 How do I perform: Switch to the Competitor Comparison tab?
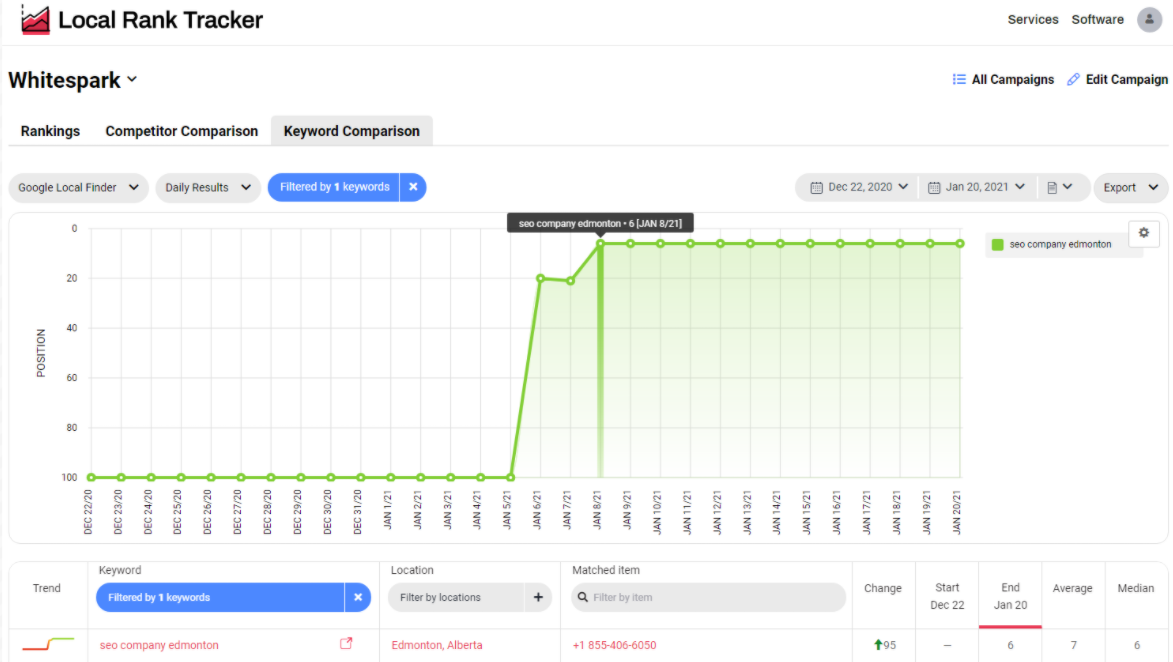click(182, 131)
